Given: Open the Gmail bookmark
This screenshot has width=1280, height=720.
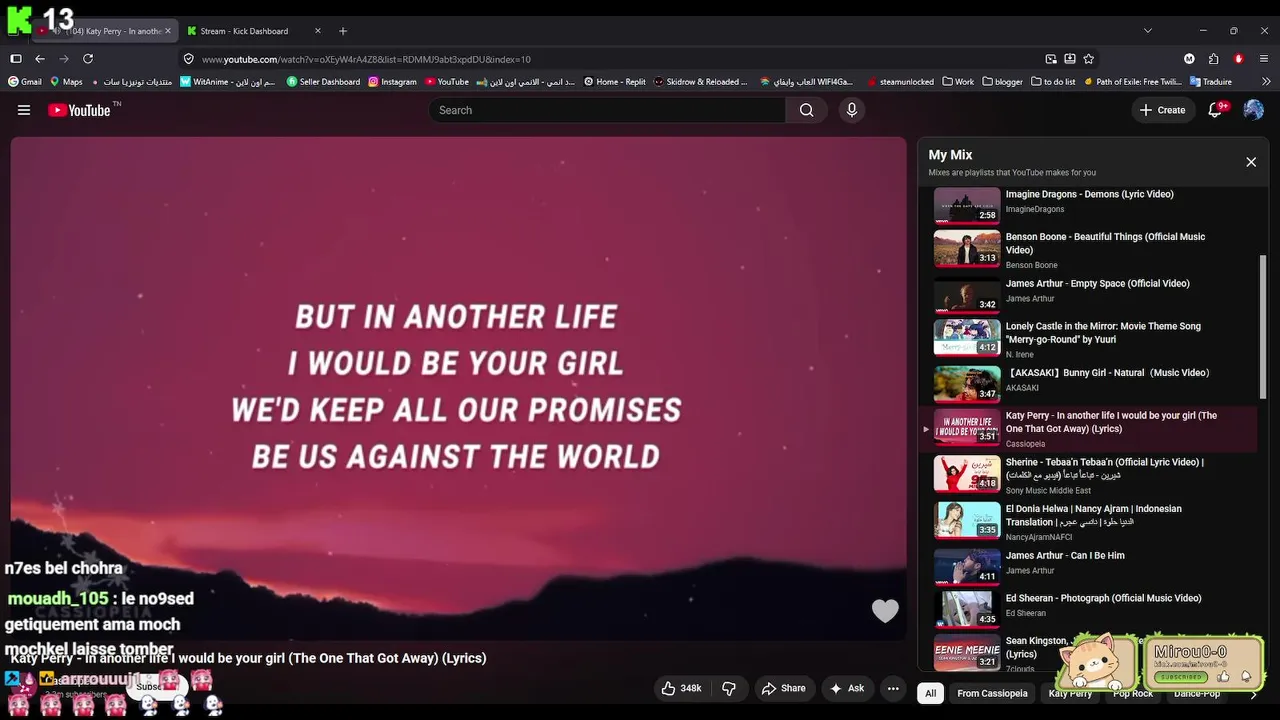Looking at the screenshot, I should click(x=25, y=82).
